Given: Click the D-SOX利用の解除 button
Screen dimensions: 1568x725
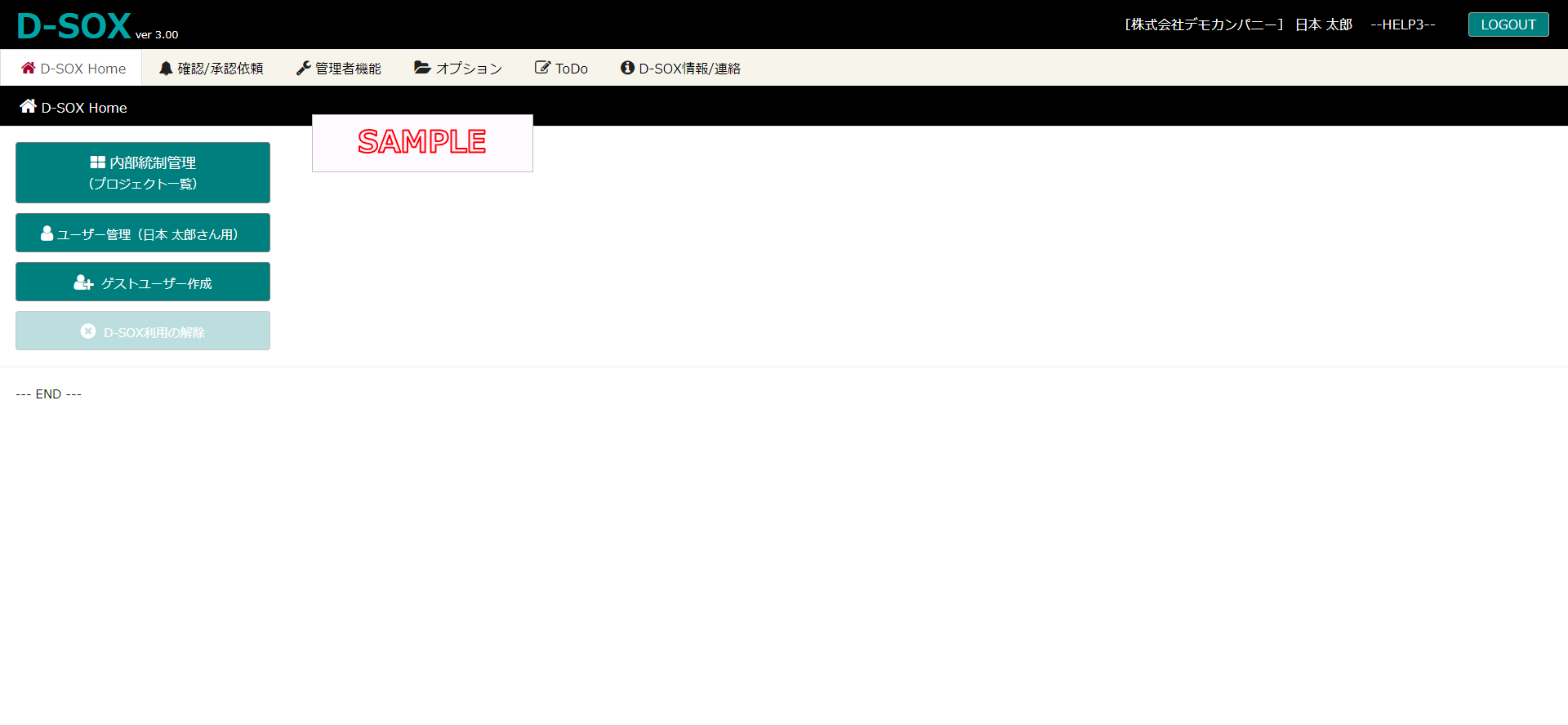Looking at the screenshot, I should pos(143,331).
